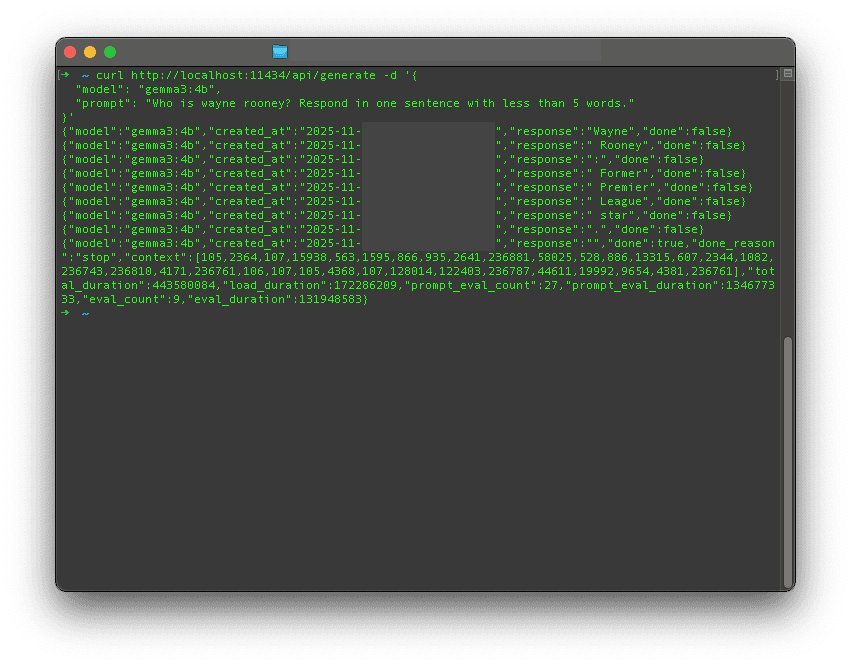The image size is (851, 665).
Task: Click the "prompt_eval_count":27 text
Action: (481, 286)
